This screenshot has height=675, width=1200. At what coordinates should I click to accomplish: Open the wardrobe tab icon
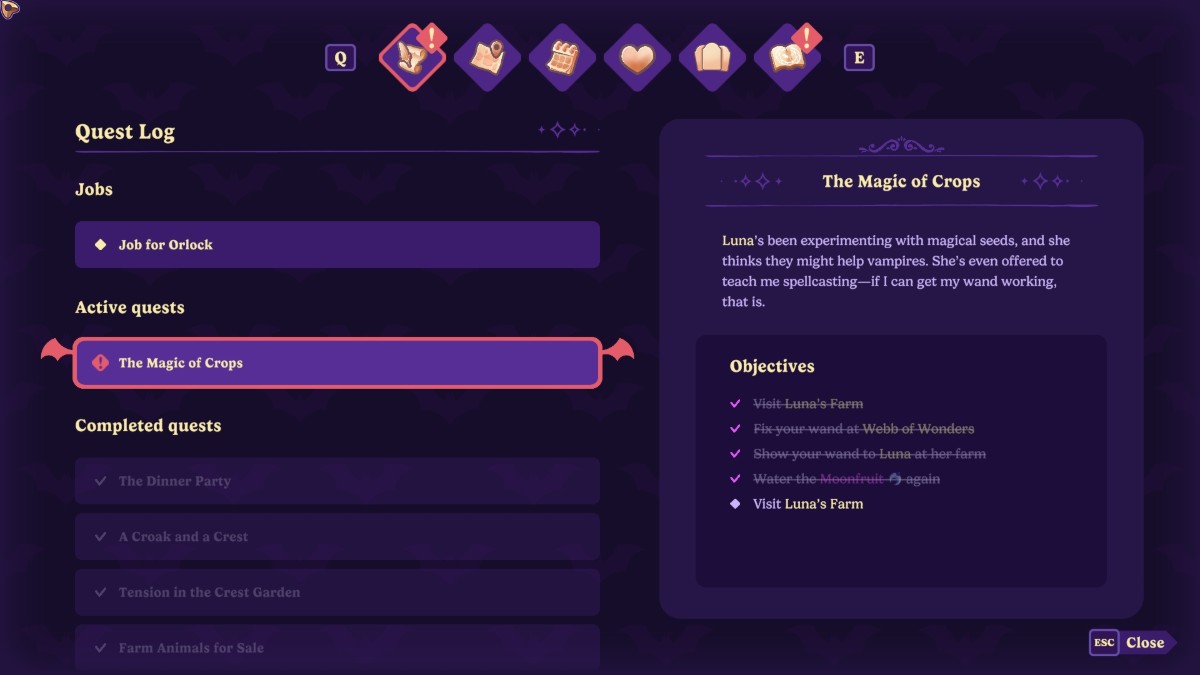pos(712,58)
